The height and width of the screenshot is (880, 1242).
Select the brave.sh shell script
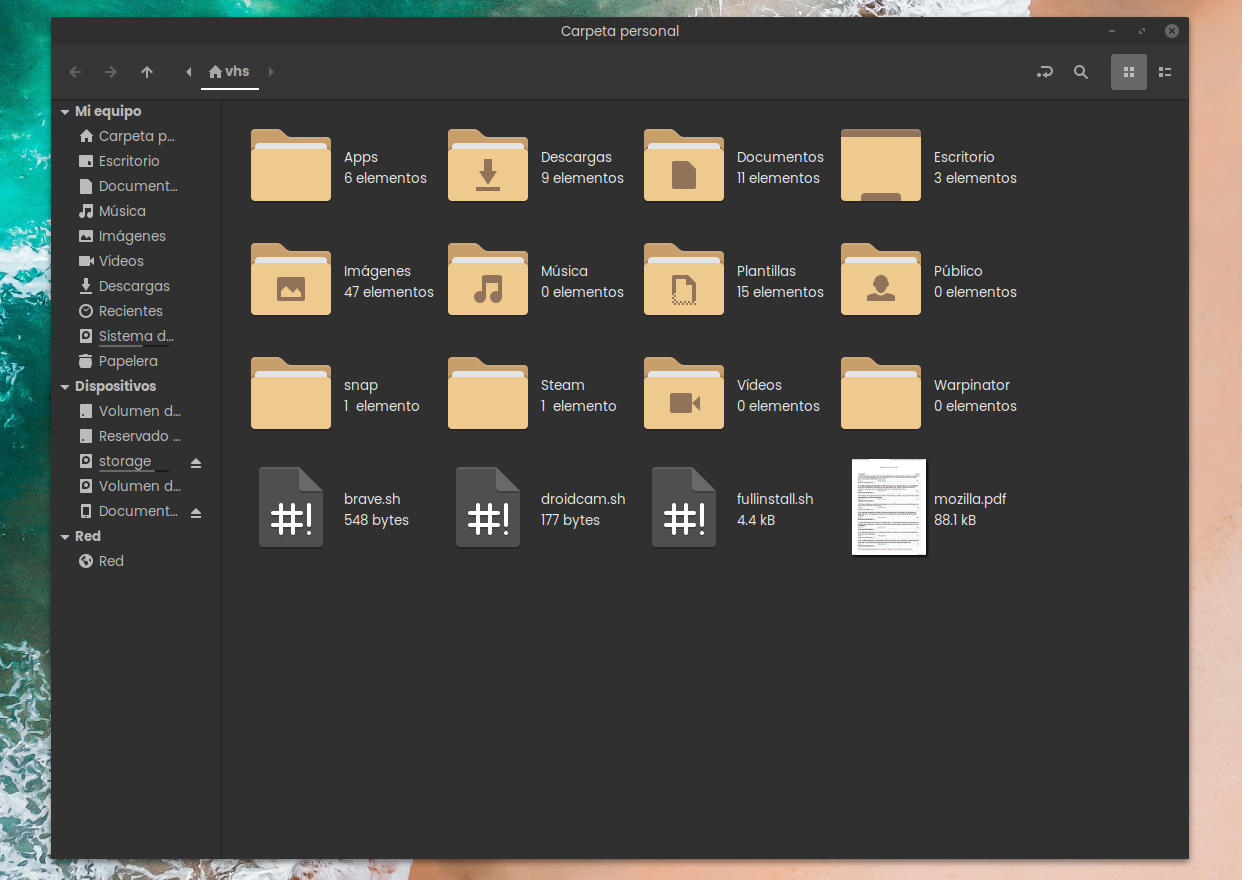pos(291,507)
